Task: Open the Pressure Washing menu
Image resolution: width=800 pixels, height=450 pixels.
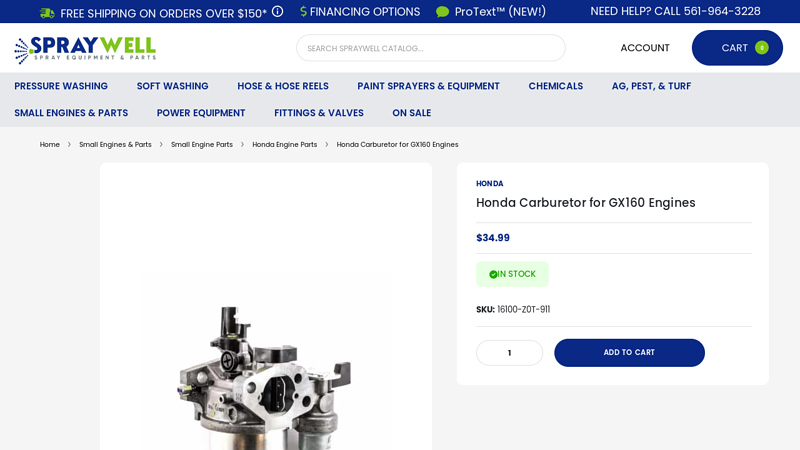Action: point(61,86)
